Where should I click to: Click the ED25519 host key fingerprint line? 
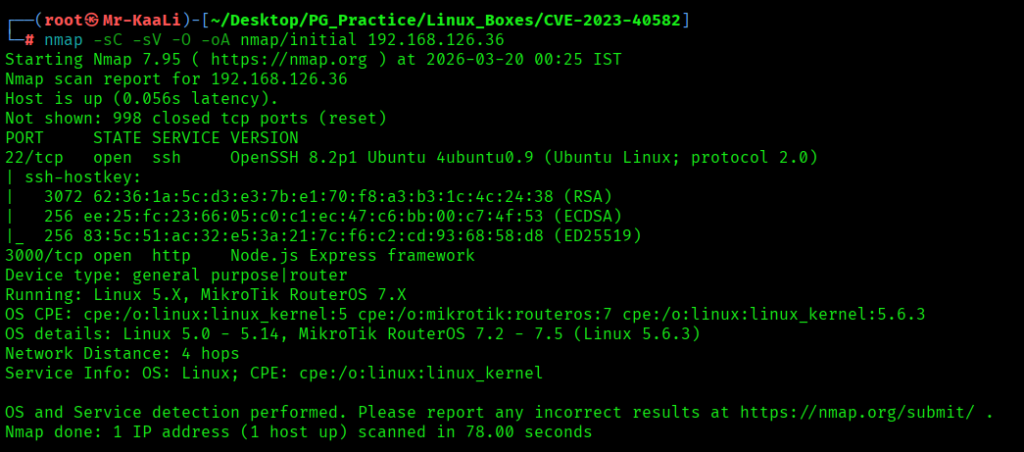point(343,235)
